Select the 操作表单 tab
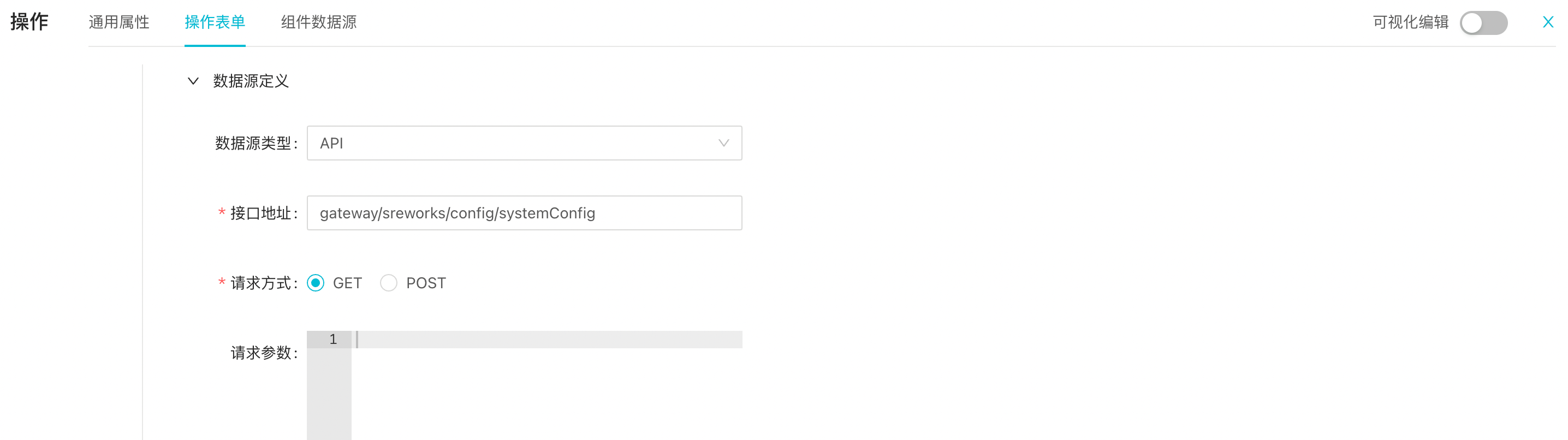This screenshot has width=1568, height=440. (x=215, y=22)
